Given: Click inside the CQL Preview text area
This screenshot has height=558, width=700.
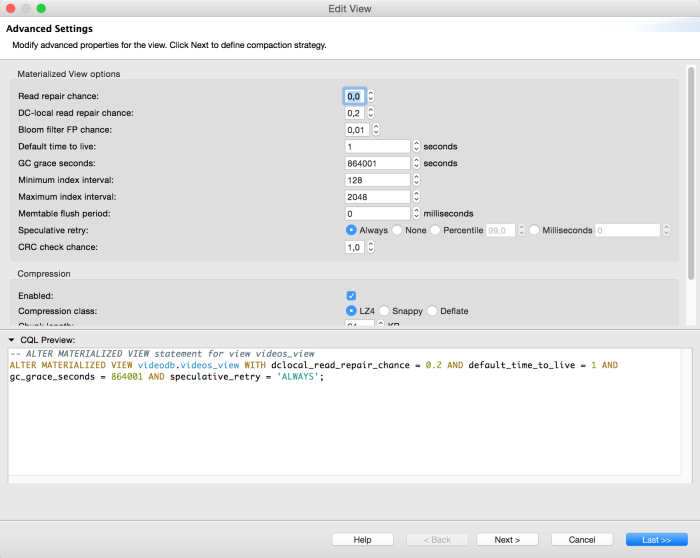Looking at the screenshot, I should pos(344,412).
